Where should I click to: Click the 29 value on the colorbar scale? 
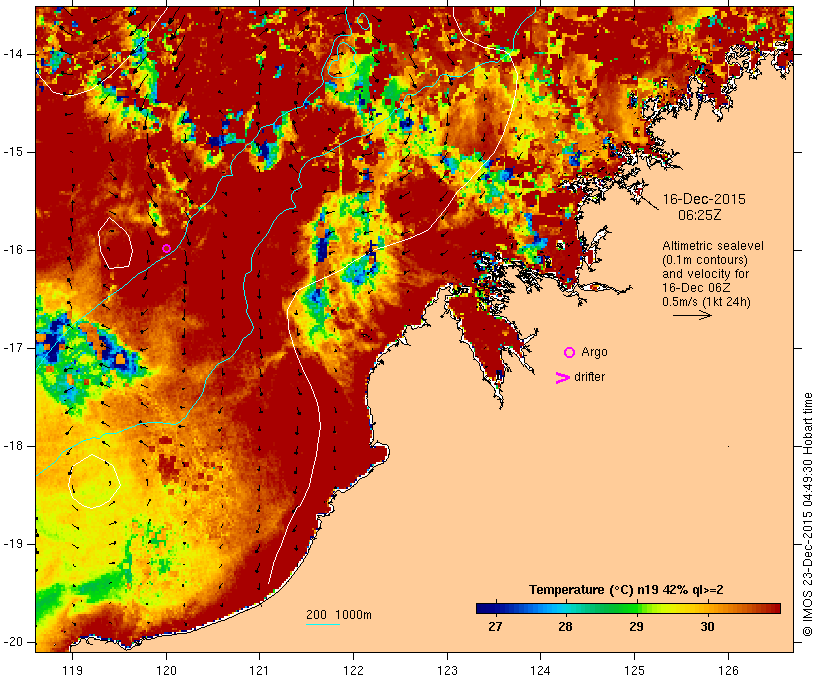coord(636,626)
